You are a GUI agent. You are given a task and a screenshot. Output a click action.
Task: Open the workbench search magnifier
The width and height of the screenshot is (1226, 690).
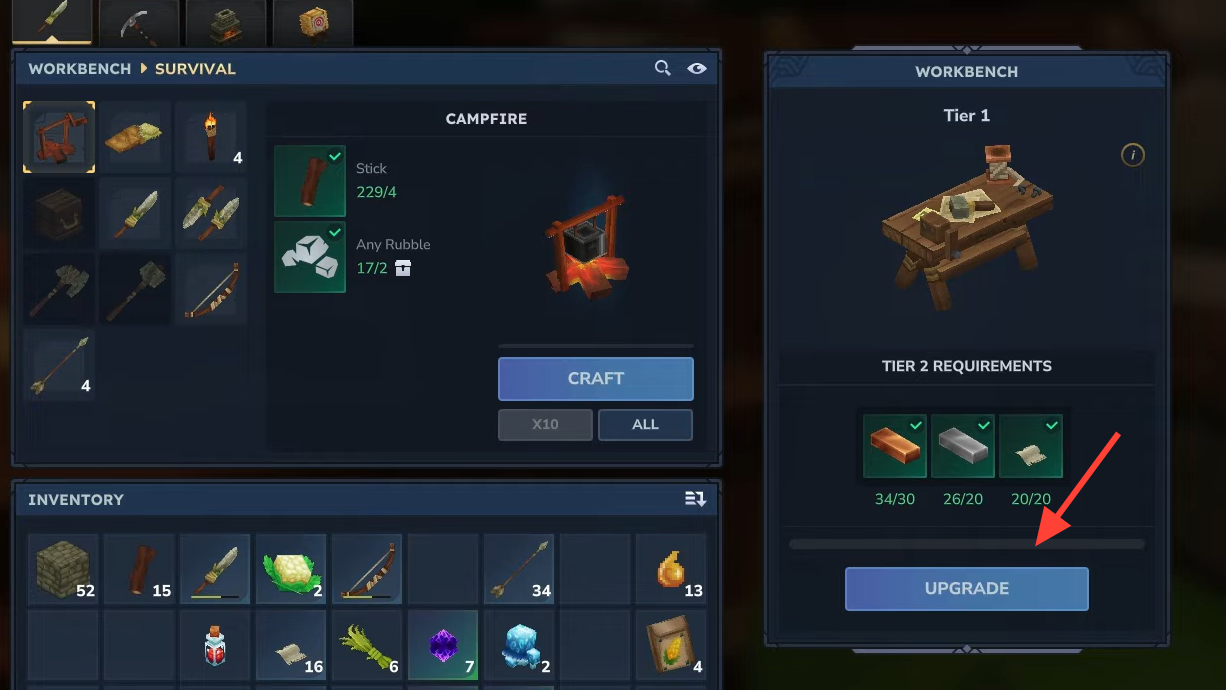tap(662, 68)
